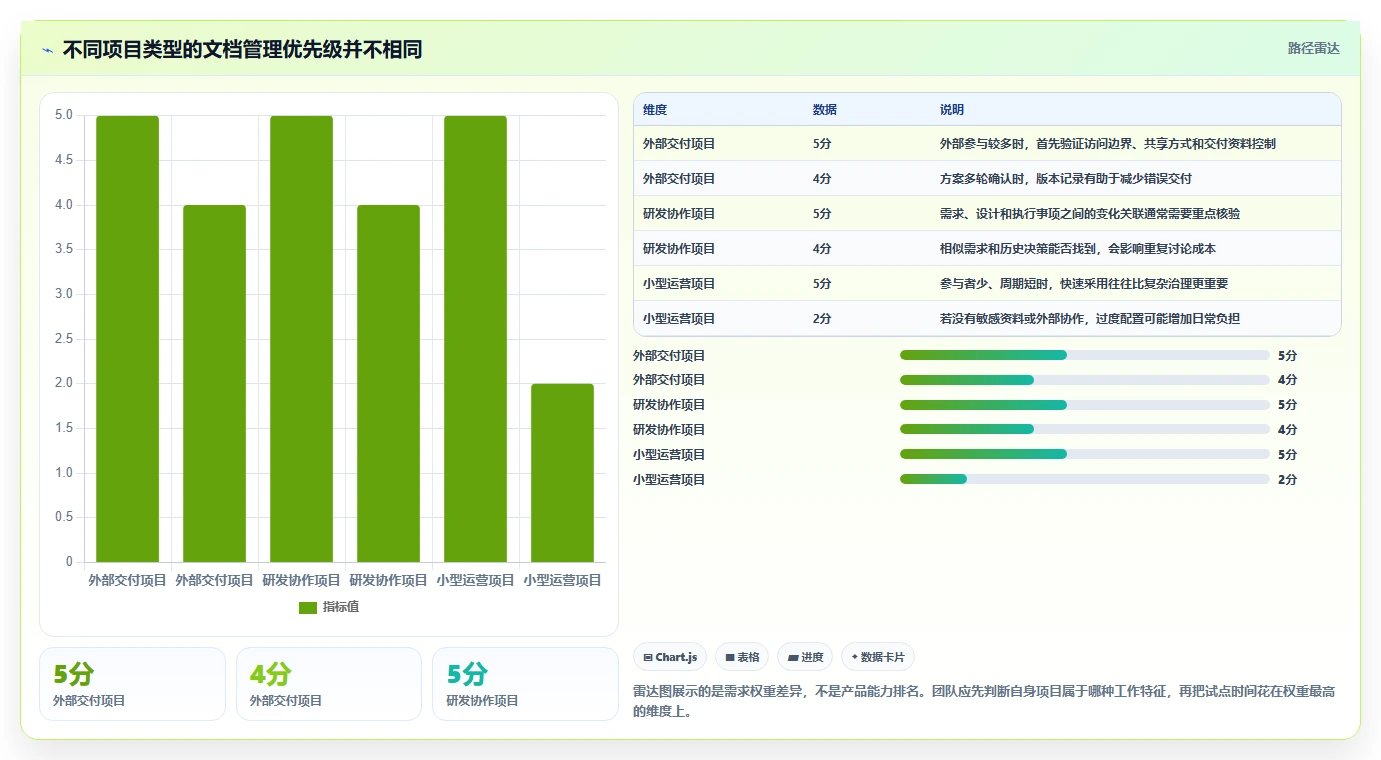Click the 2分 value ending the 小型运营项目 progress row
This screenshot has height=760, width=1381.
point(1287,480)
